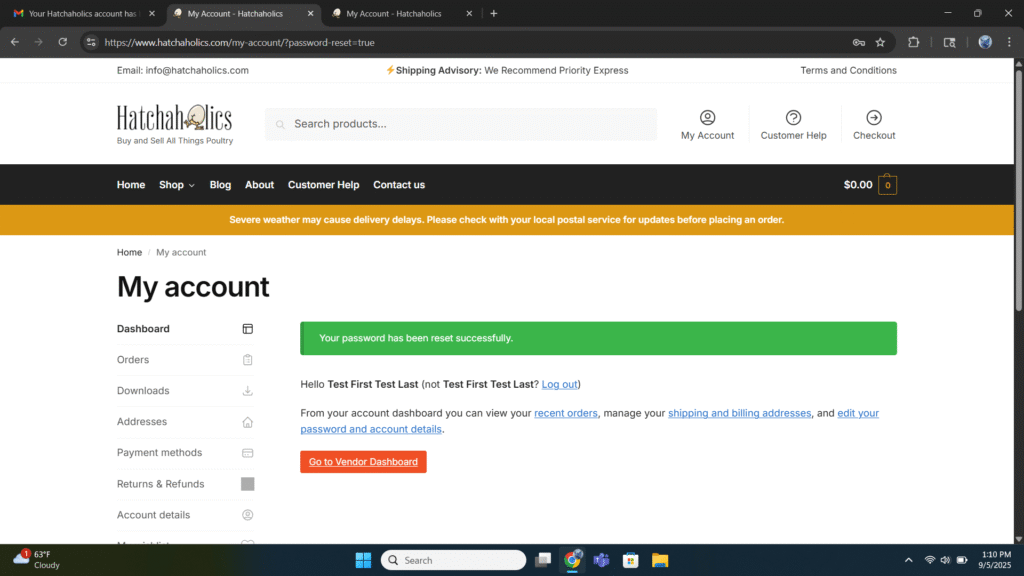The image size is (1024, 576).
Task: Click the browser address bar URL
Action: [240, 42]
